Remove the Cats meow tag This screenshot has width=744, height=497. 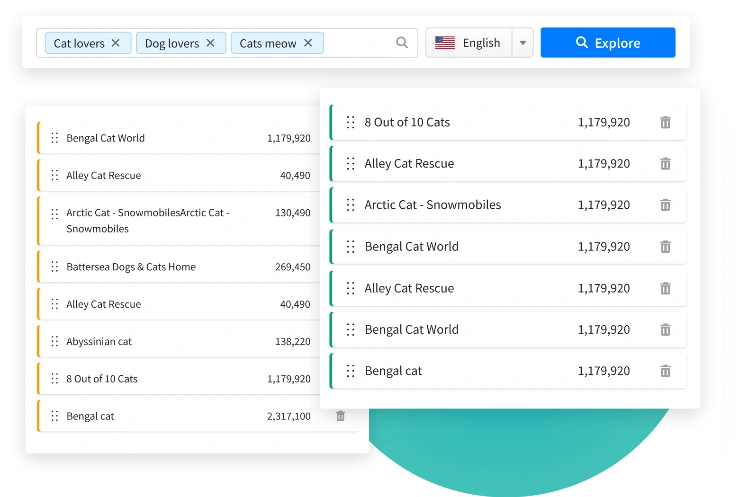tap(308, 43)
